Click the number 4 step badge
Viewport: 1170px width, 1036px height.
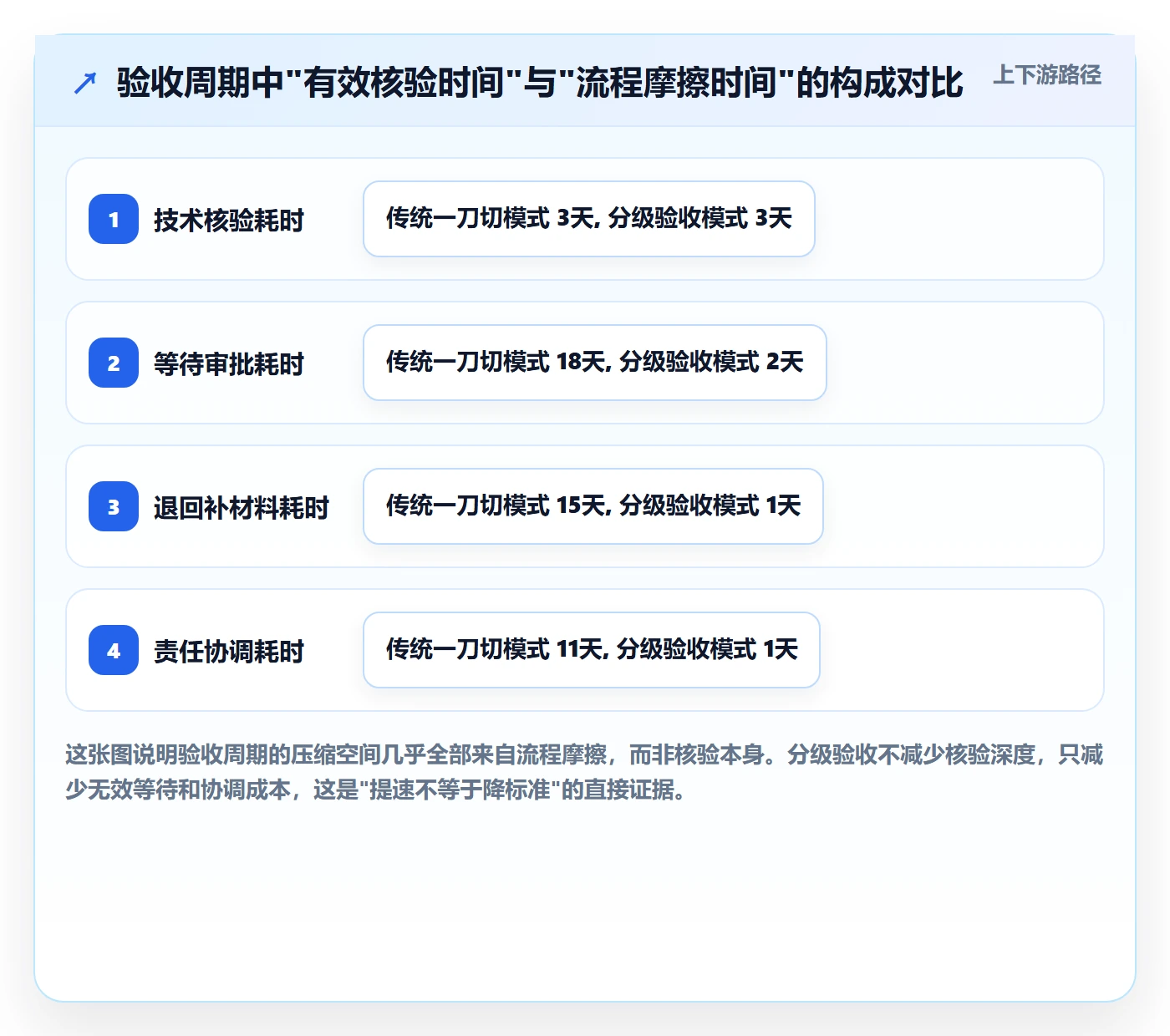(x=114, y=650)
